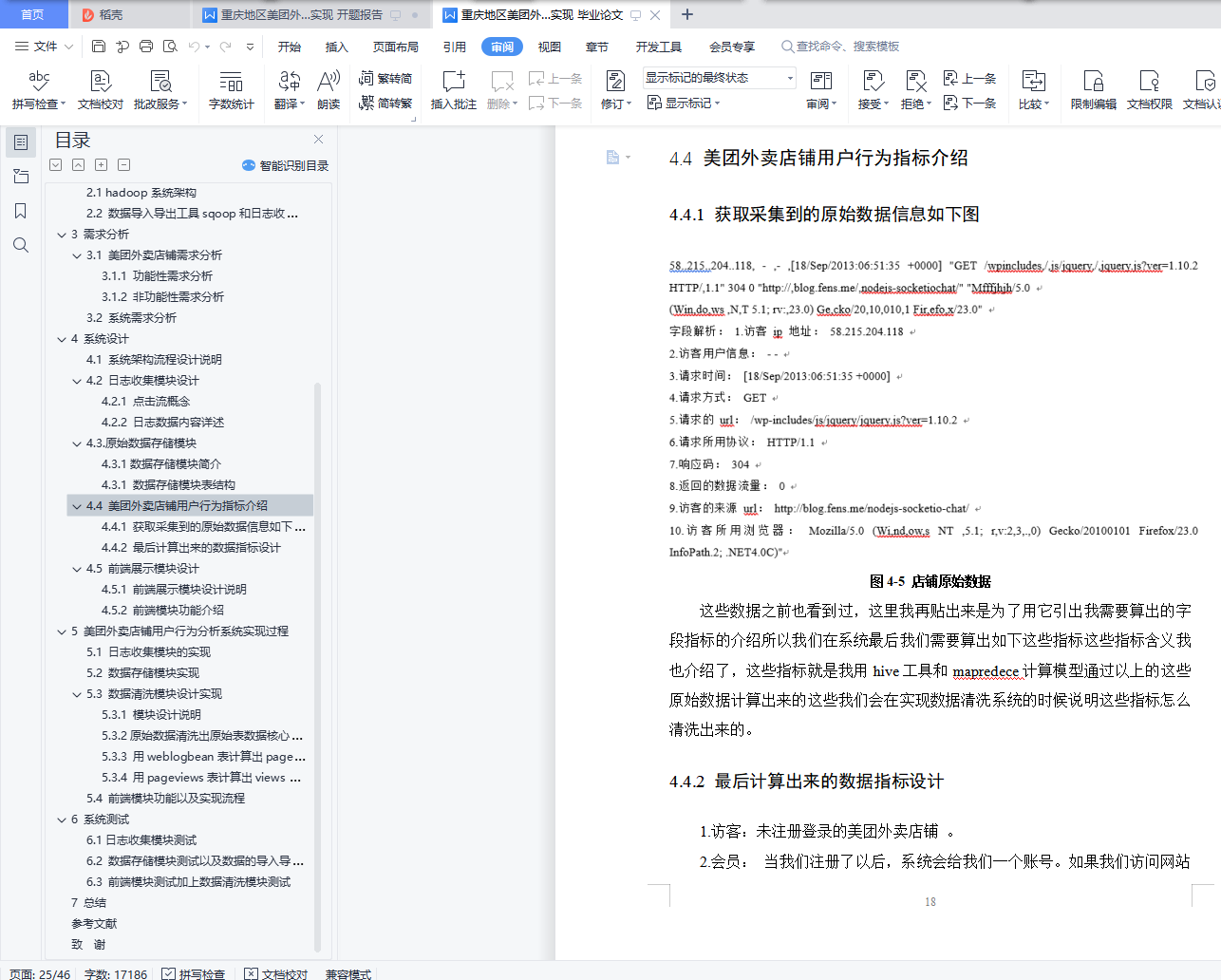The height and width of the screenshot is (980, 1221).
Task: Open print preview from the quick toolbar
Action: pyautogui.click(x=170, y=47)
